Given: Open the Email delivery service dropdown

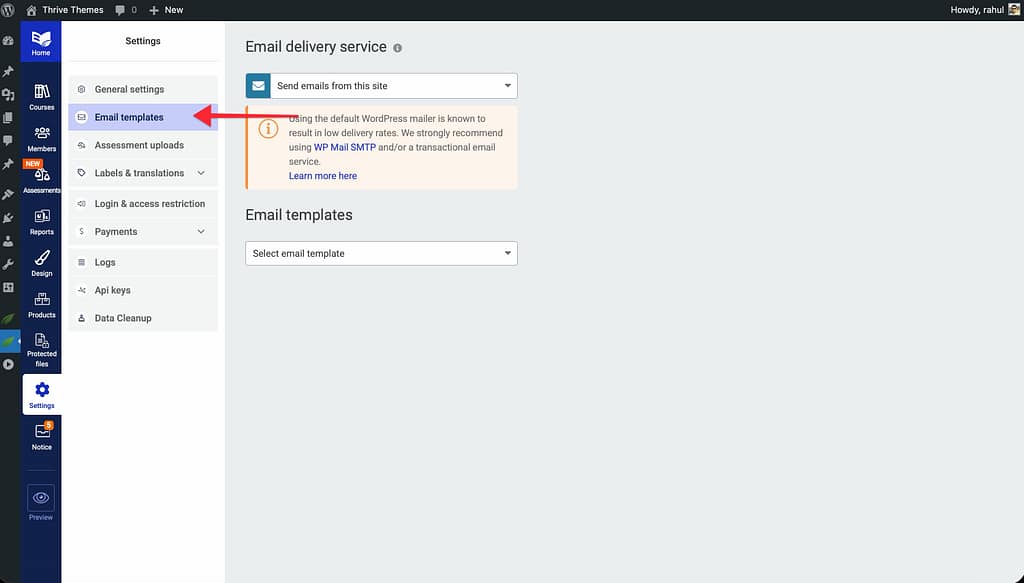Looking at the screenshot, I should pos(381,86).
